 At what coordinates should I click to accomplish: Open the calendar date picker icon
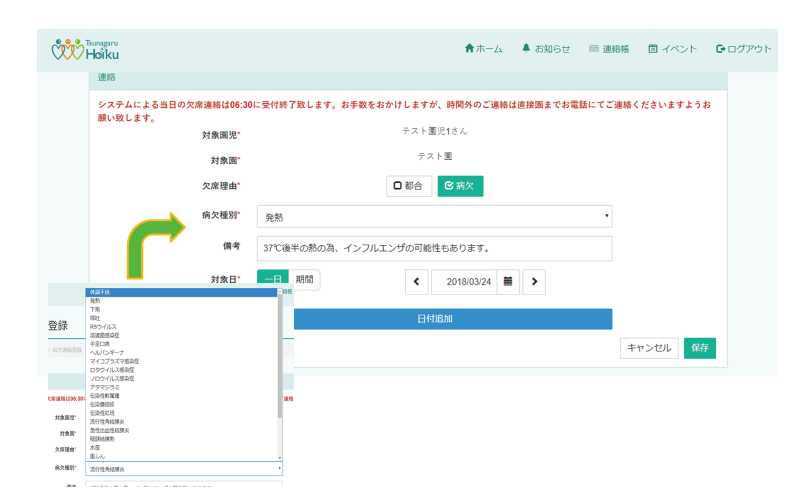click(508, 282)
